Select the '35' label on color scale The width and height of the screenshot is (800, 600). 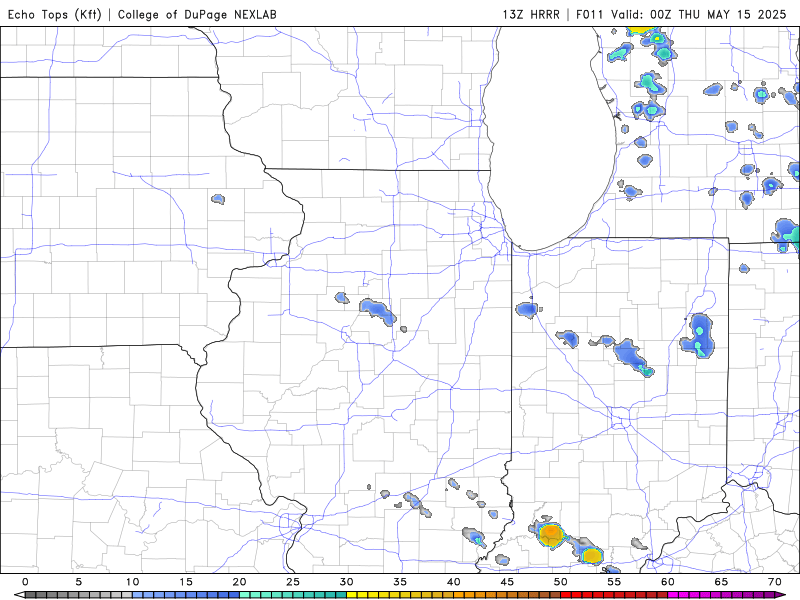(x=400, y=582)
